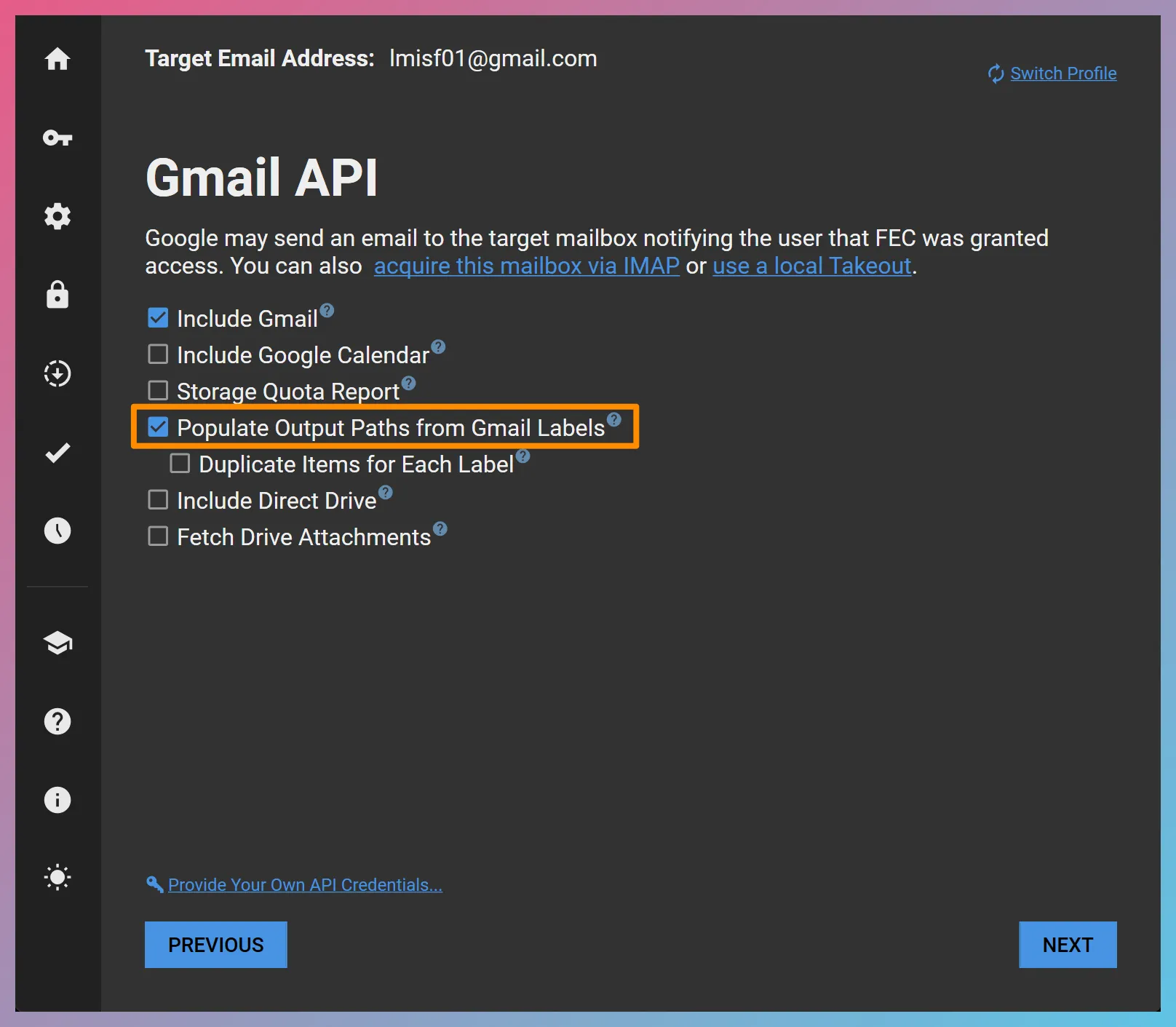Select the key icon in the sidebar
The image size is (1176, 1027).
click(x=57, y=138)
